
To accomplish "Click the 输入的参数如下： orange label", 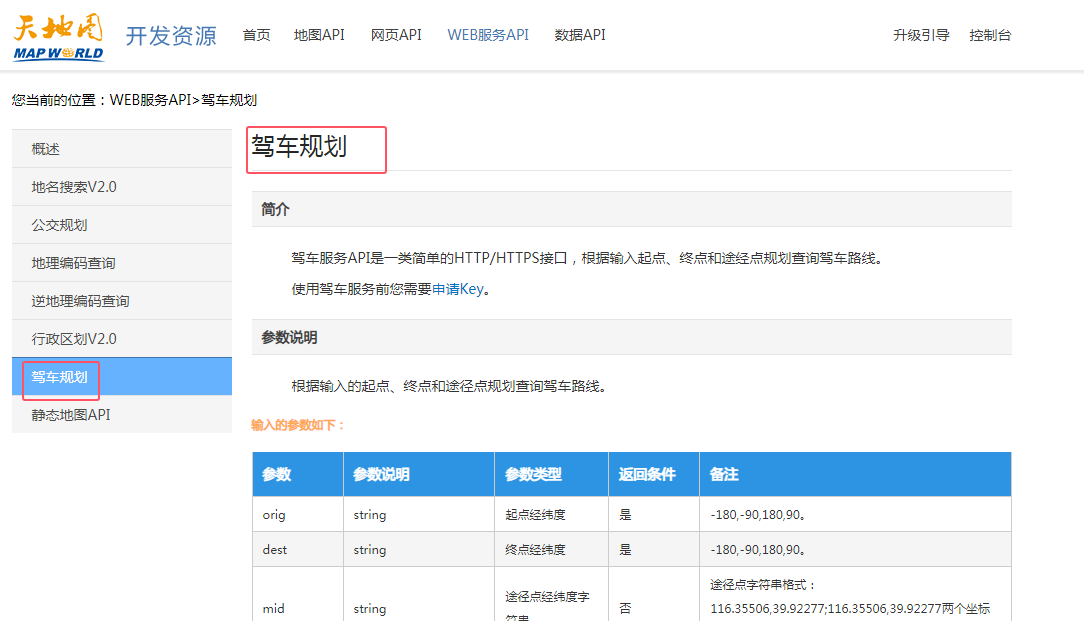I will coord(297,425).
